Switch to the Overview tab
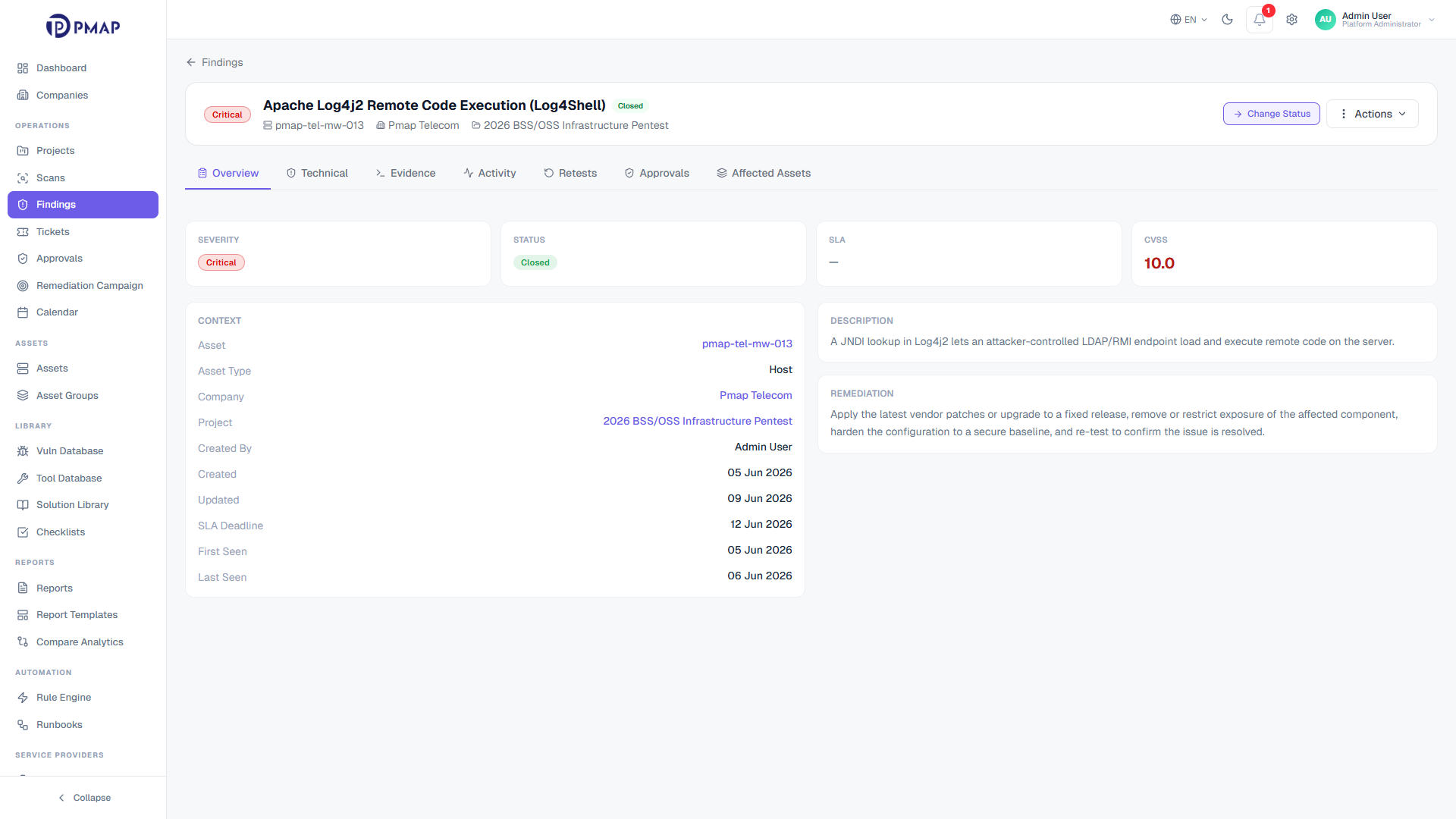The image size is (1456, 819). [x=227, y=174]
